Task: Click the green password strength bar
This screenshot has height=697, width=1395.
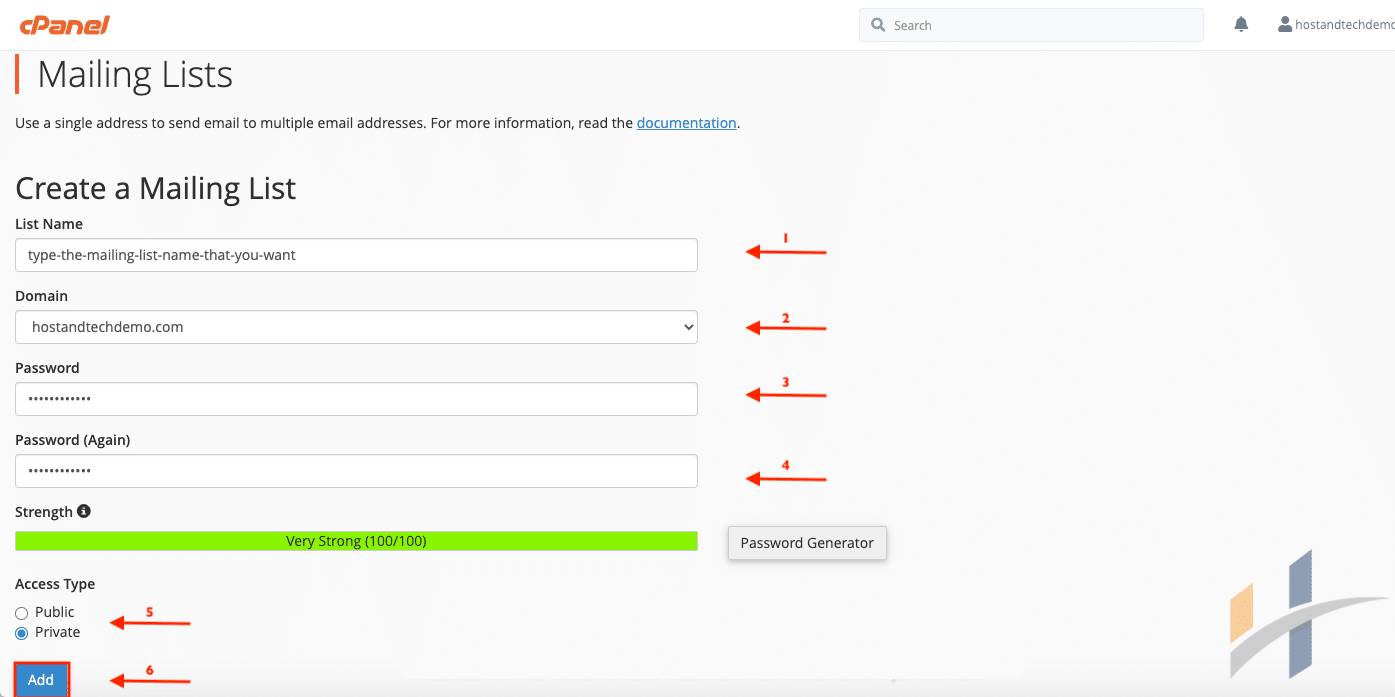Action: 355,540
